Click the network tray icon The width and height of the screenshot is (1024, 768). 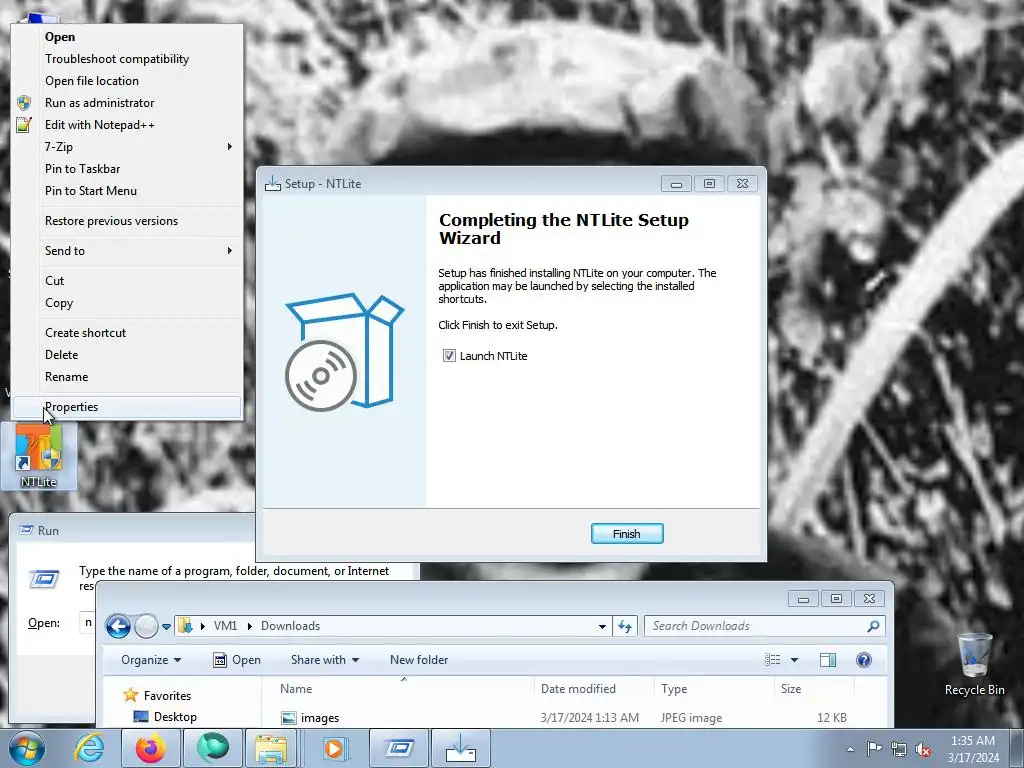pyautogui.click(x=899, y=748)
